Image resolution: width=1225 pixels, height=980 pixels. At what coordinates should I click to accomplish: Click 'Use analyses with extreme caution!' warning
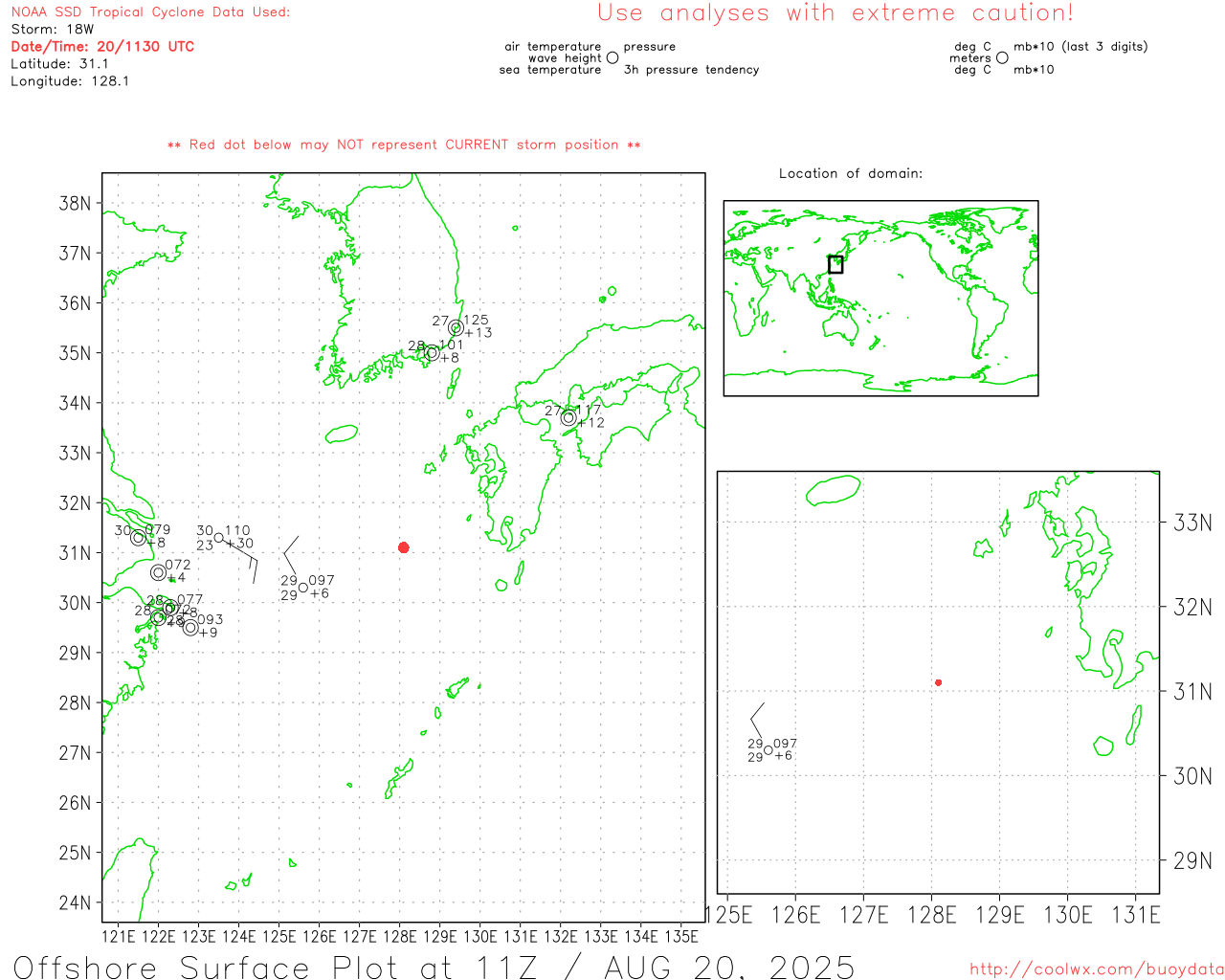[x=835, y=12]
